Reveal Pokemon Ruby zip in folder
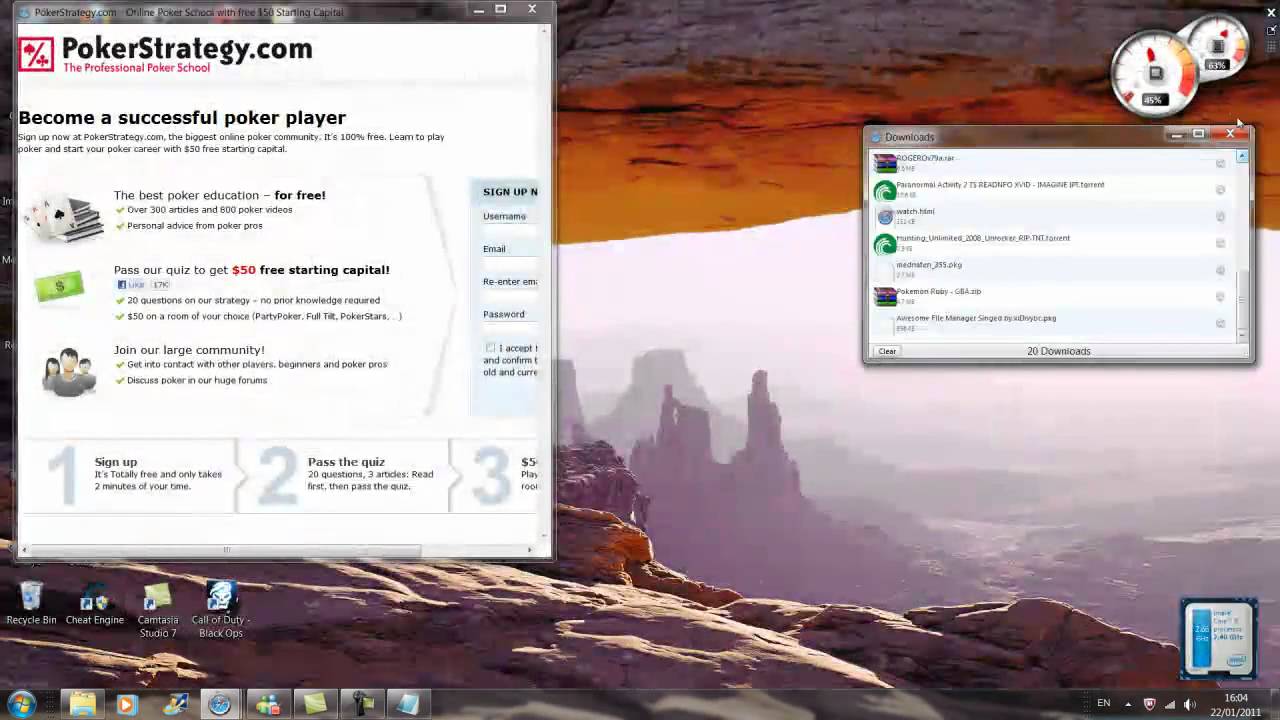 point(1220,297)
